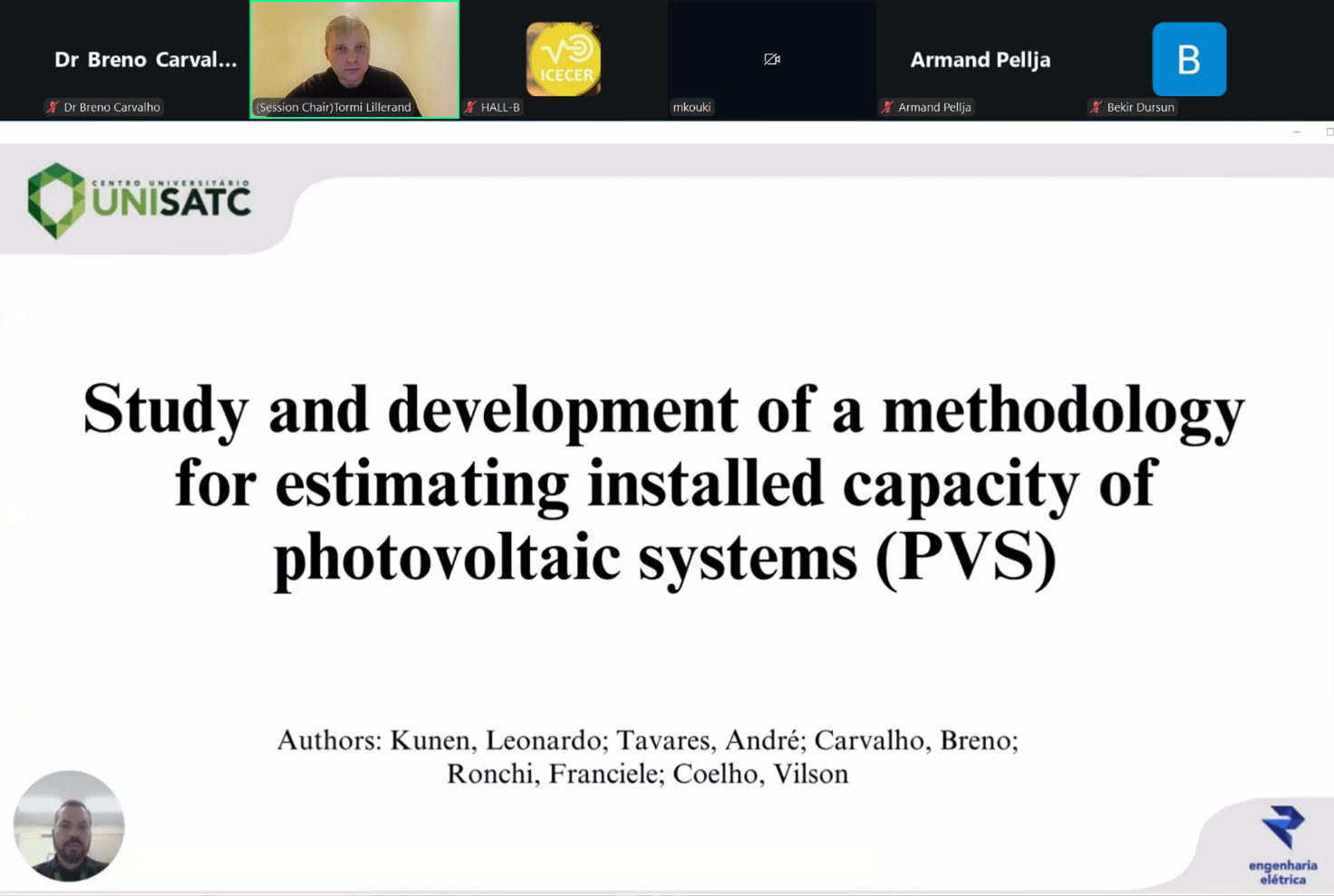Click the camera-off icon in mkouki's tile
The width and height of the screenshot is (1334, 896).
(x=771, y=59)
